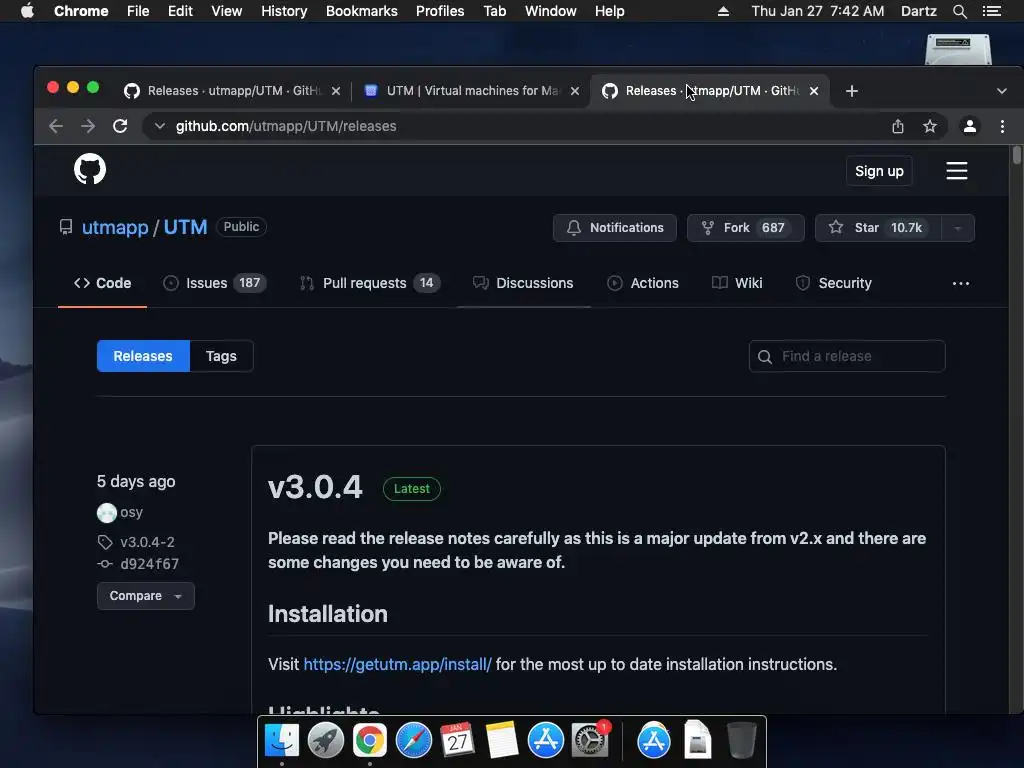The image size is (1024, 768).
Task: Open the hamburger navigation menu
Action: pos(957,170)
